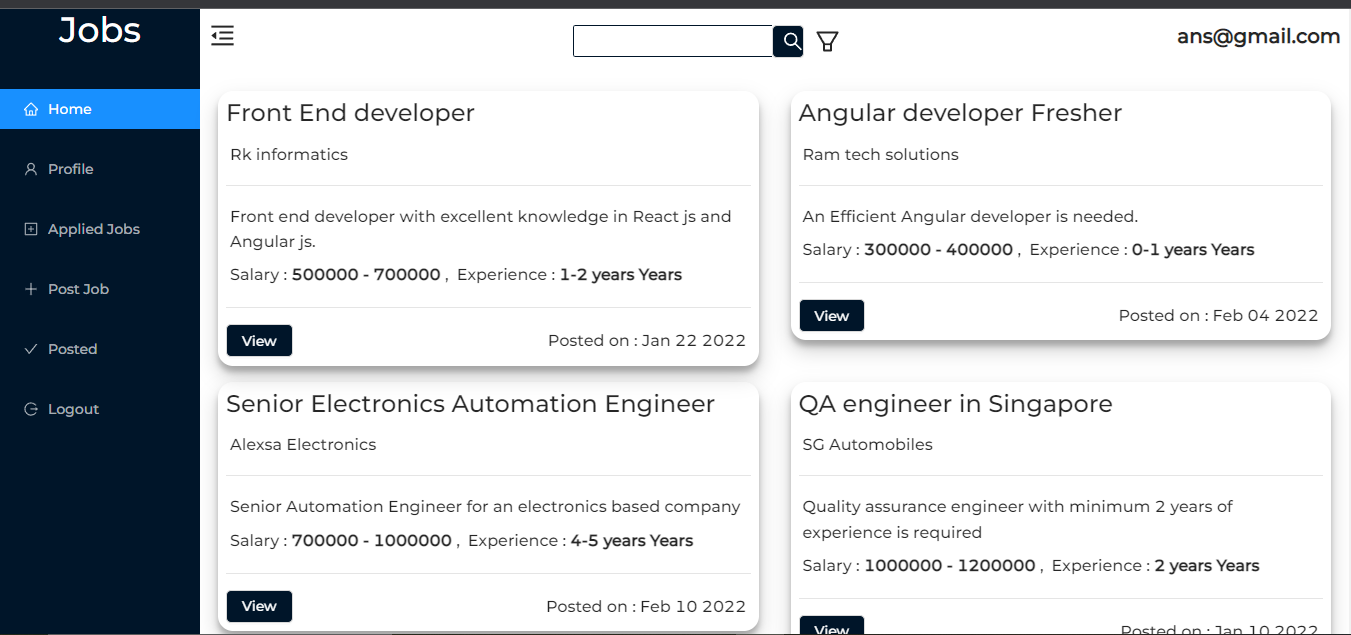
Task: Click the Jobs logo title
Action: (x=100, y=30)
